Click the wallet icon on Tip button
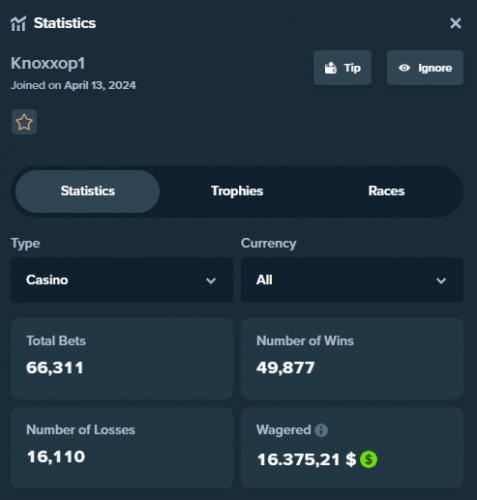The width and height of the screenshot is (477, 500). (331, 68)
